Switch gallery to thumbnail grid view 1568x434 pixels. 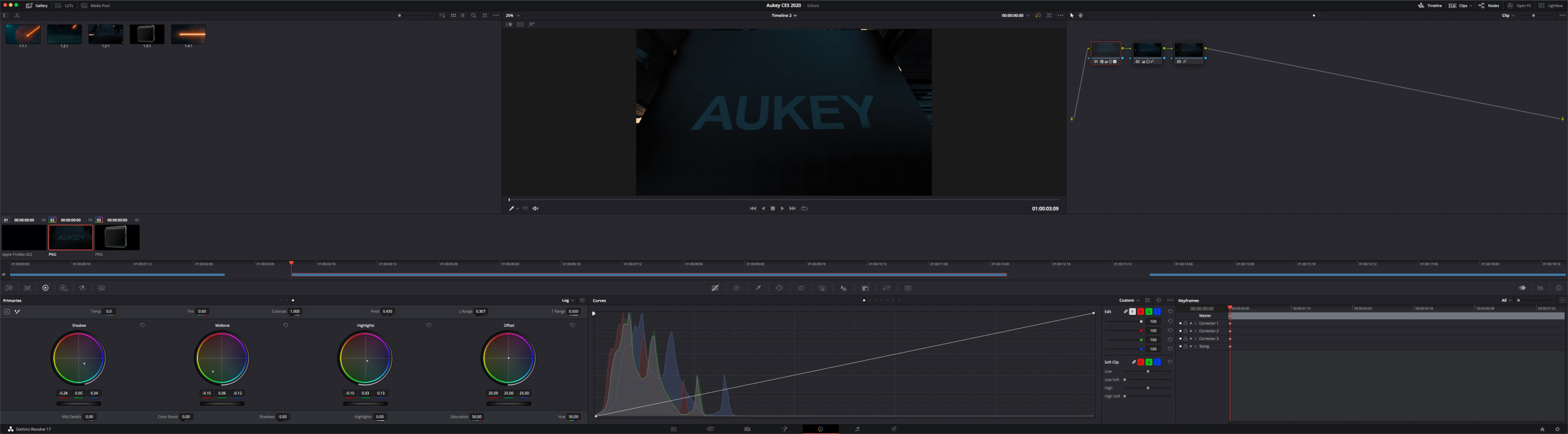pyautogui.click(x=453, y=16)
